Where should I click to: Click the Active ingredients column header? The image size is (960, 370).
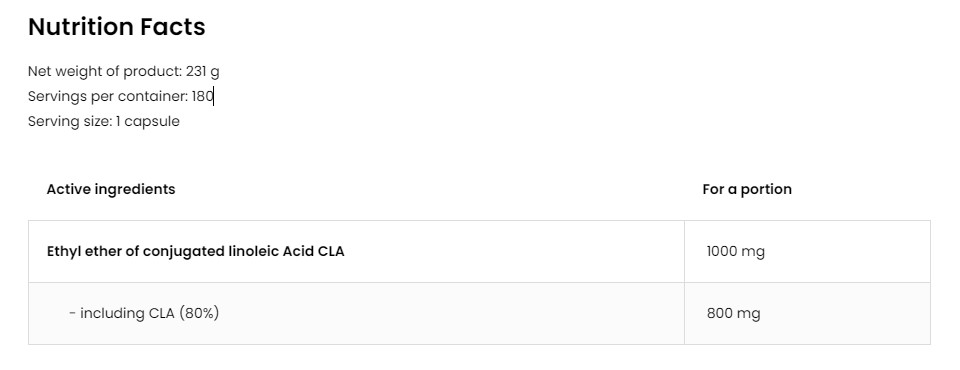[111, 189]
